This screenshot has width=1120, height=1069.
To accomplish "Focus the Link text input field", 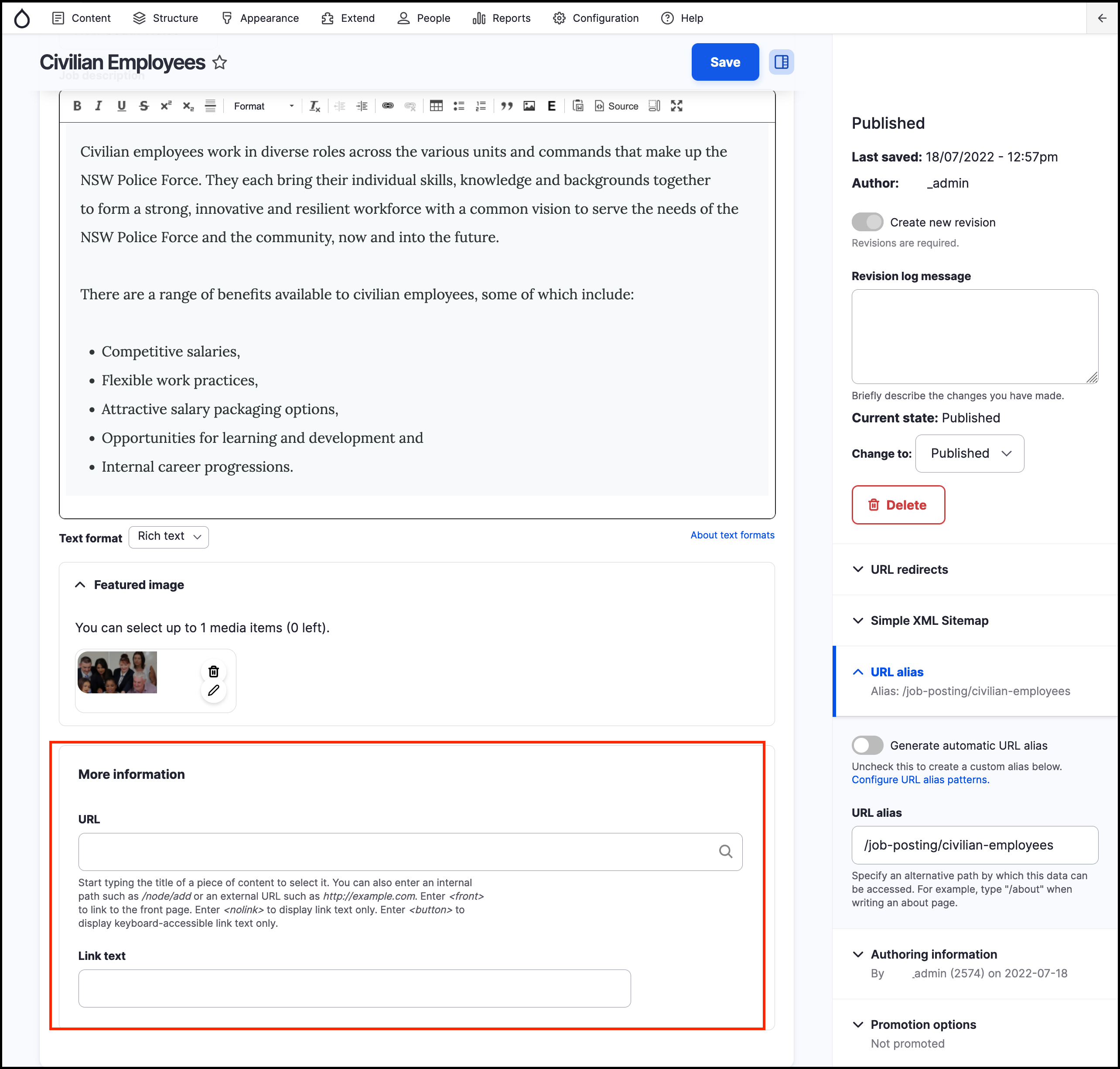I will pos(354,989).
